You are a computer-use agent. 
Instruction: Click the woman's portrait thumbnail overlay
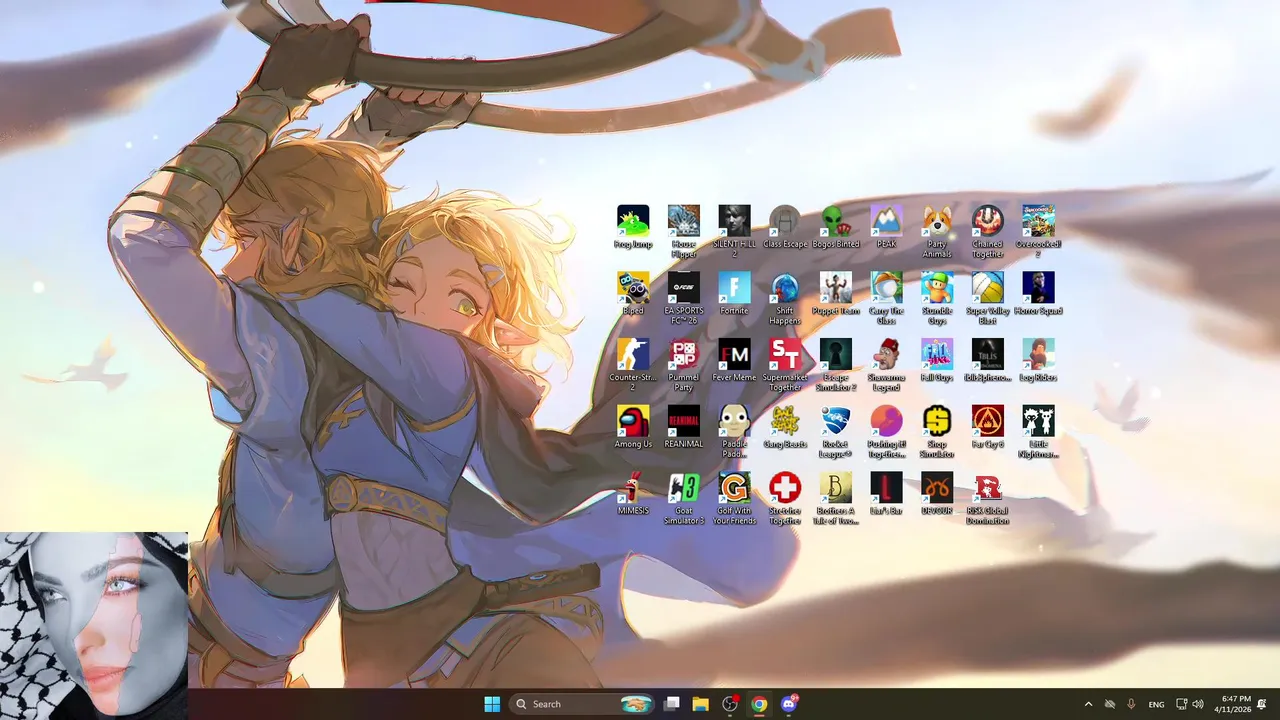coord(94,625)
